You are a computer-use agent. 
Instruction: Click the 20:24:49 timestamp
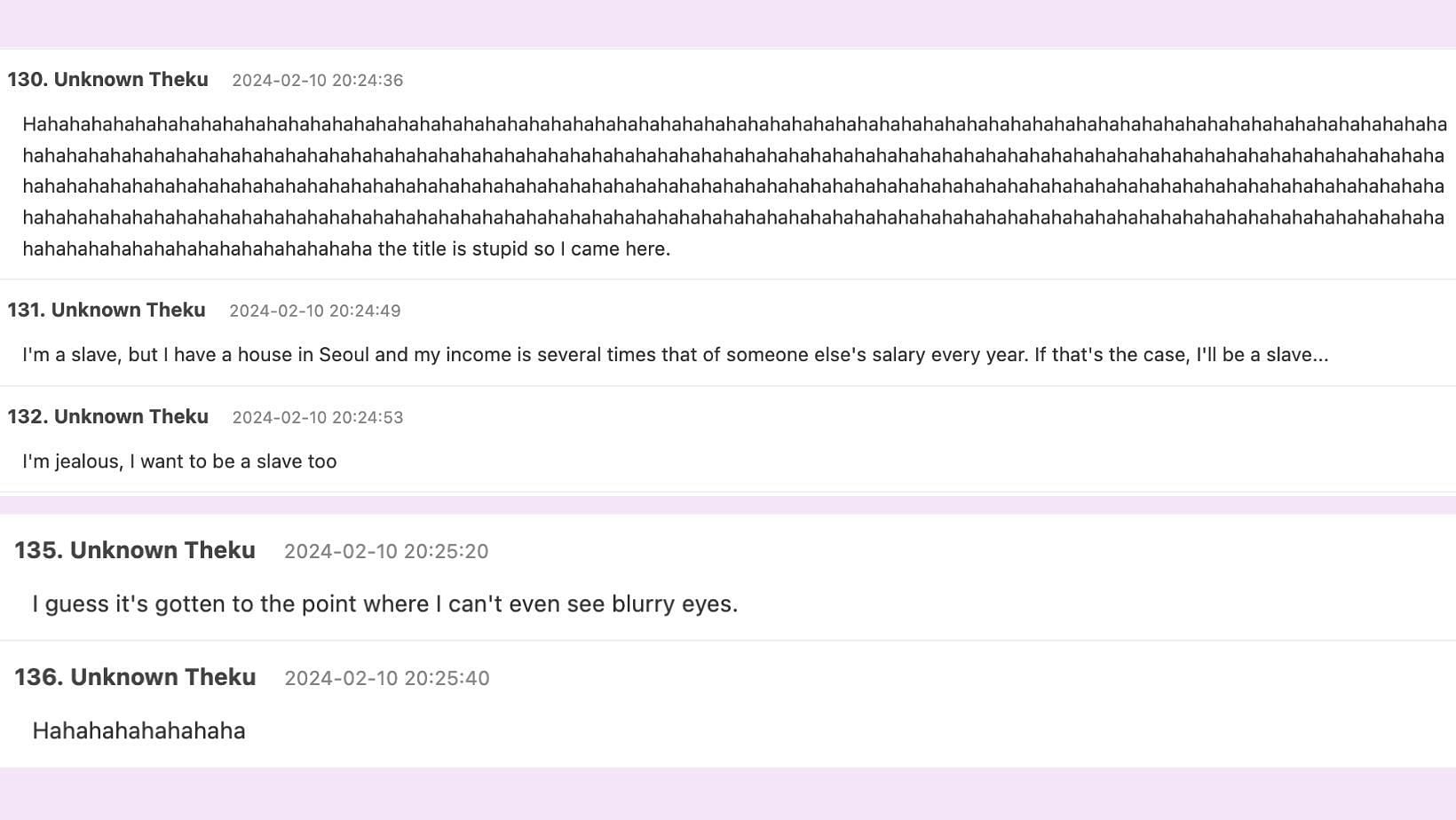314,311
